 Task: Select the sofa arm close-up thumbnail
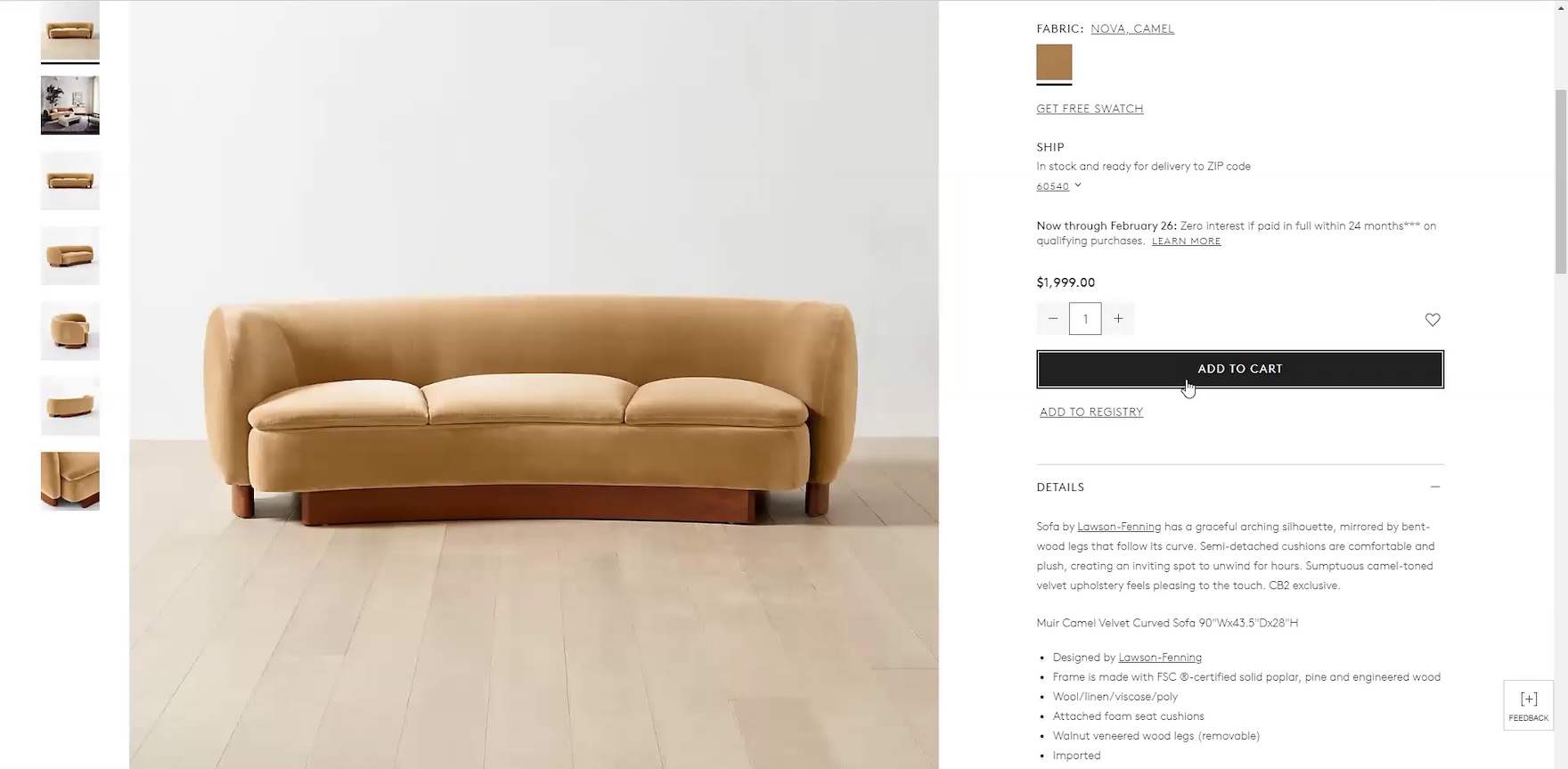point(70,331)
